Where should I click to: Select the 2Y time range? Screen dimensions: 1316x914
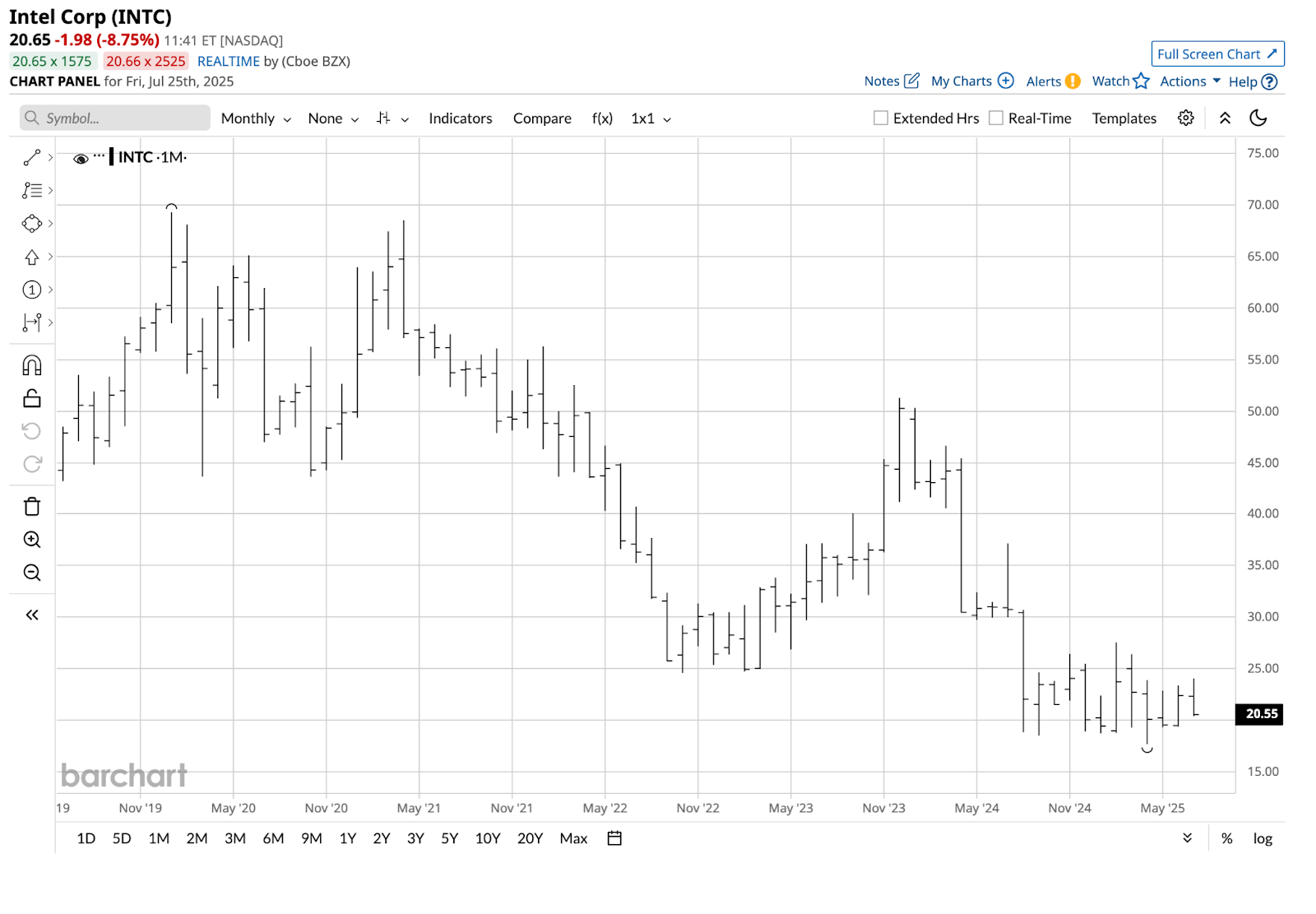(382, 838)
